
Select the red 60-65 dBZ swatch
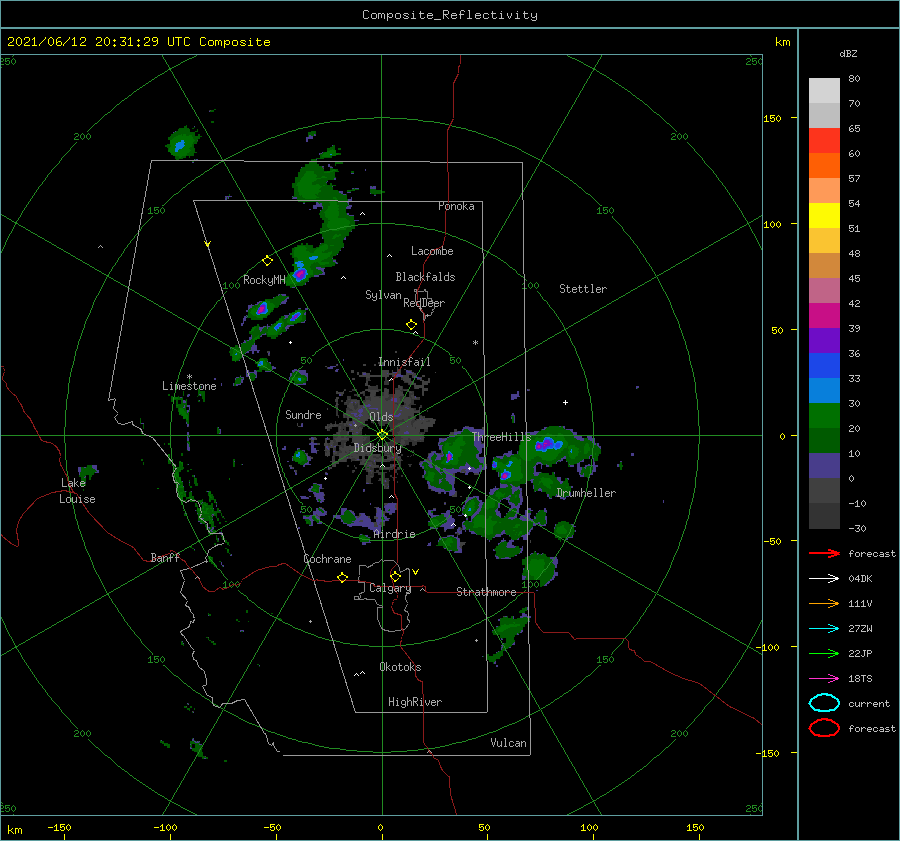pos(824,141)
